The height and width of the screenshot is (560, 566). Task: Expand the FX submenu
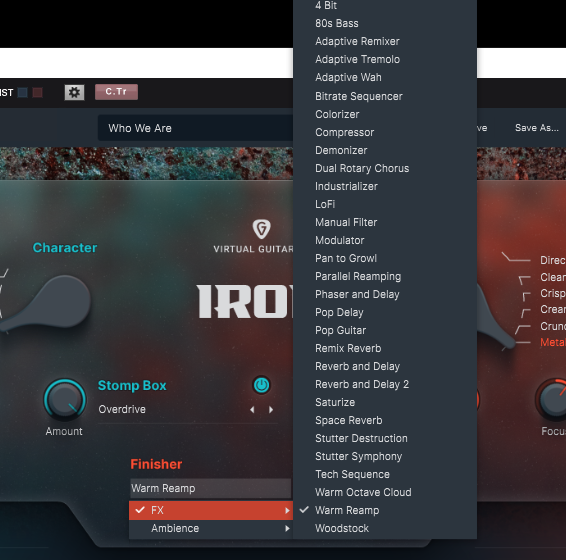(x=211, y=510)
